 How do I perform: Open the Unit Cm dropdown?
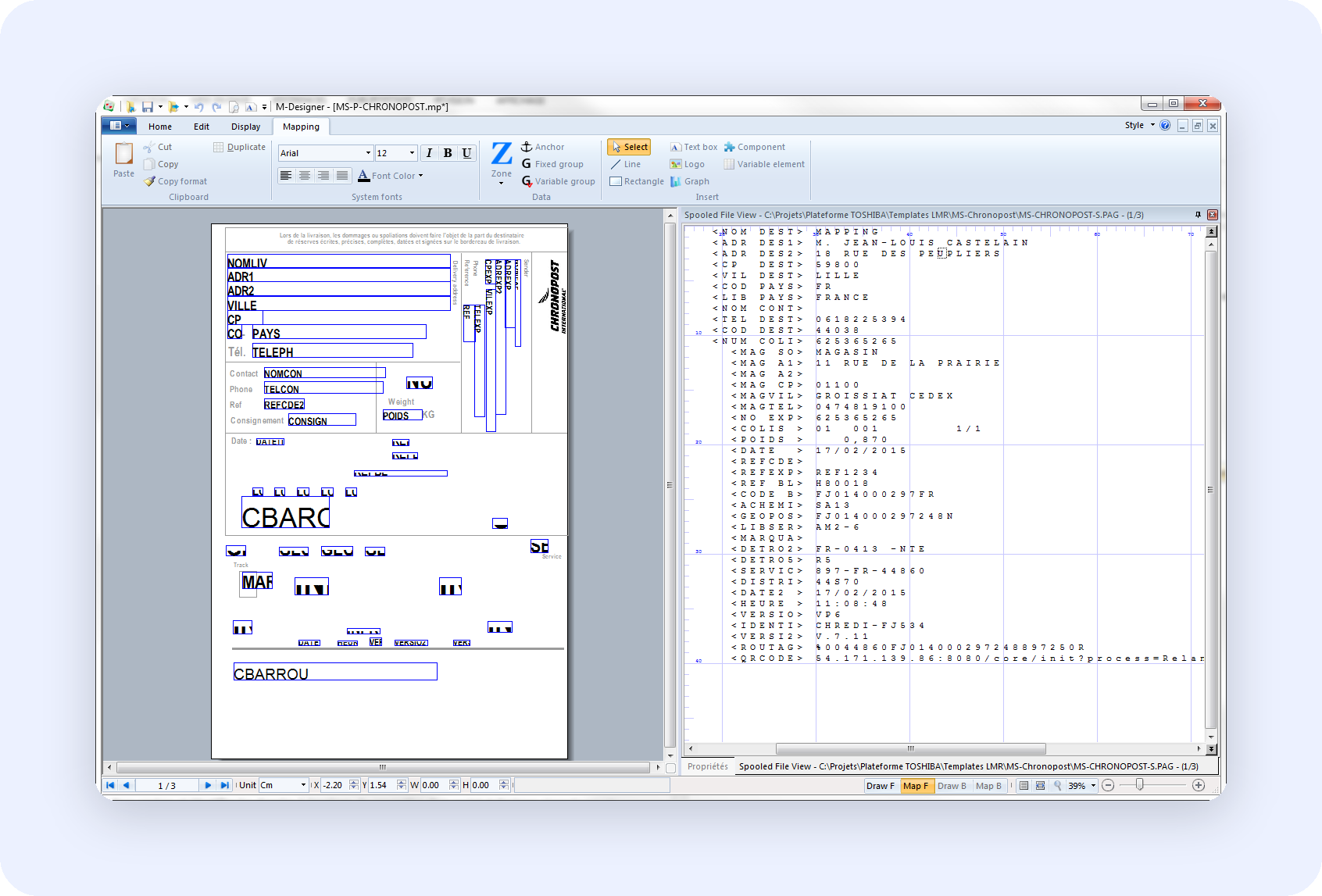click(x=303, y=785)
